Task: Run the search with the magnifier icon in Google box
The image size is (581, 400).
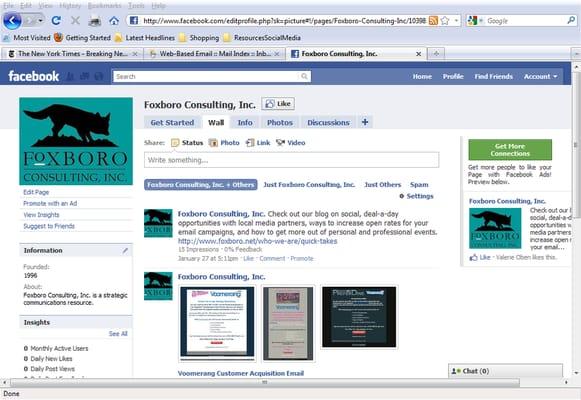Action: (571, 21)
